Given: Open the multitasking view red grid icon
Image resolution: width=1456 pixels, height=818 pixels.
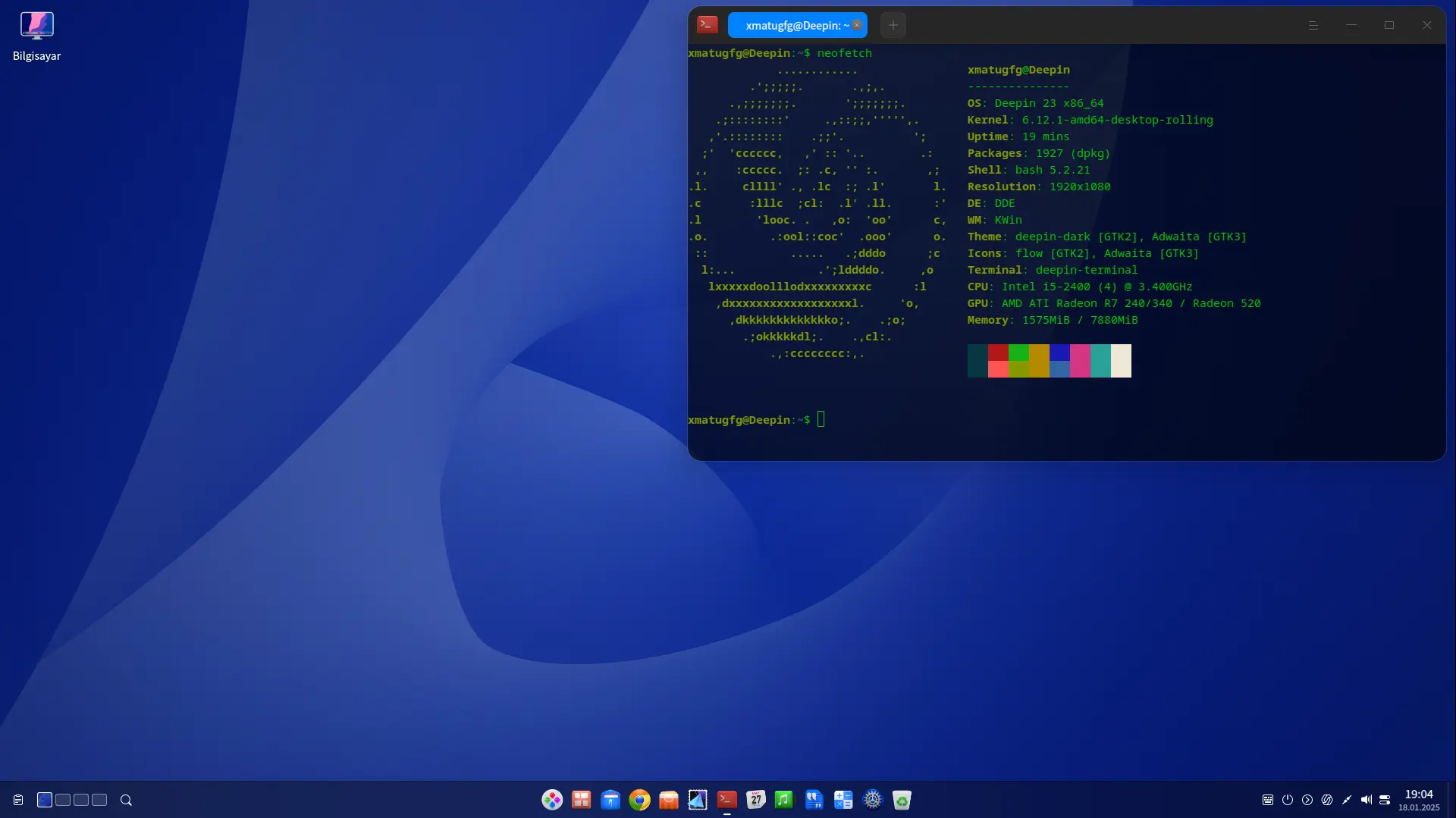Looking at the screenshot, I should (x=582, y=800).
